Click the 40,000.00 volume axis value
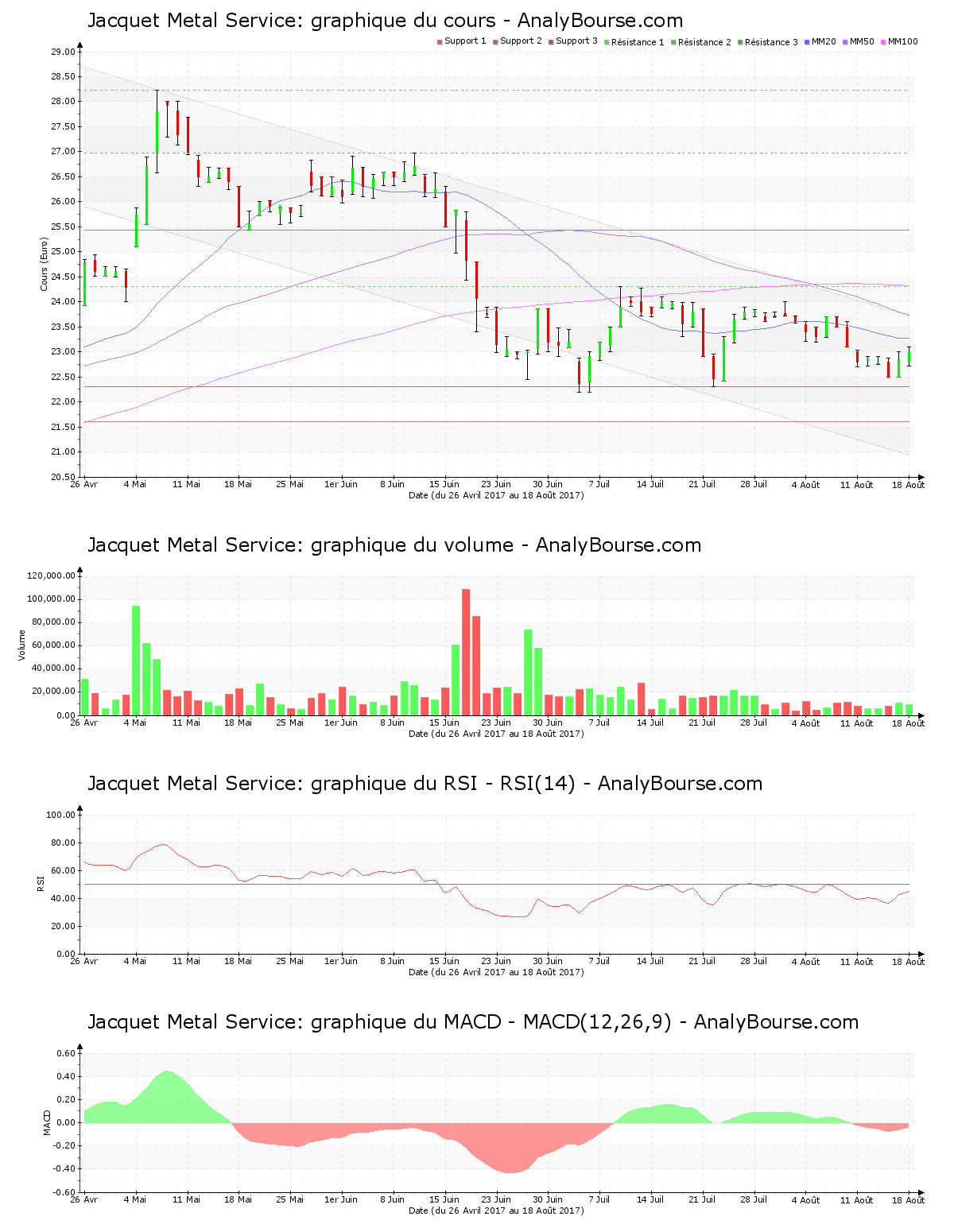 point(54,668)
